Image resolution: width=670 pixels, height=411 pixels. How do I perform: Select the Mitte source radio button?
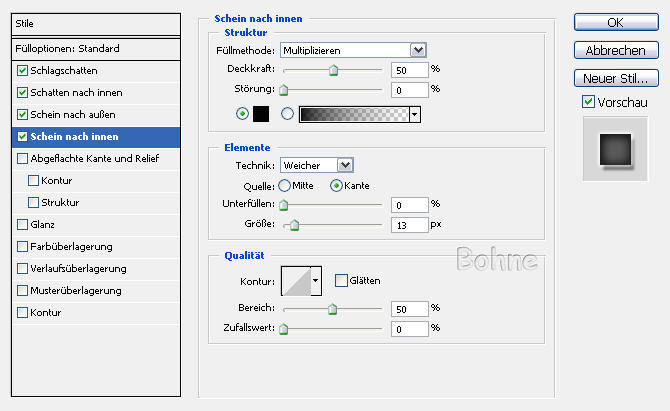(284, 185)
